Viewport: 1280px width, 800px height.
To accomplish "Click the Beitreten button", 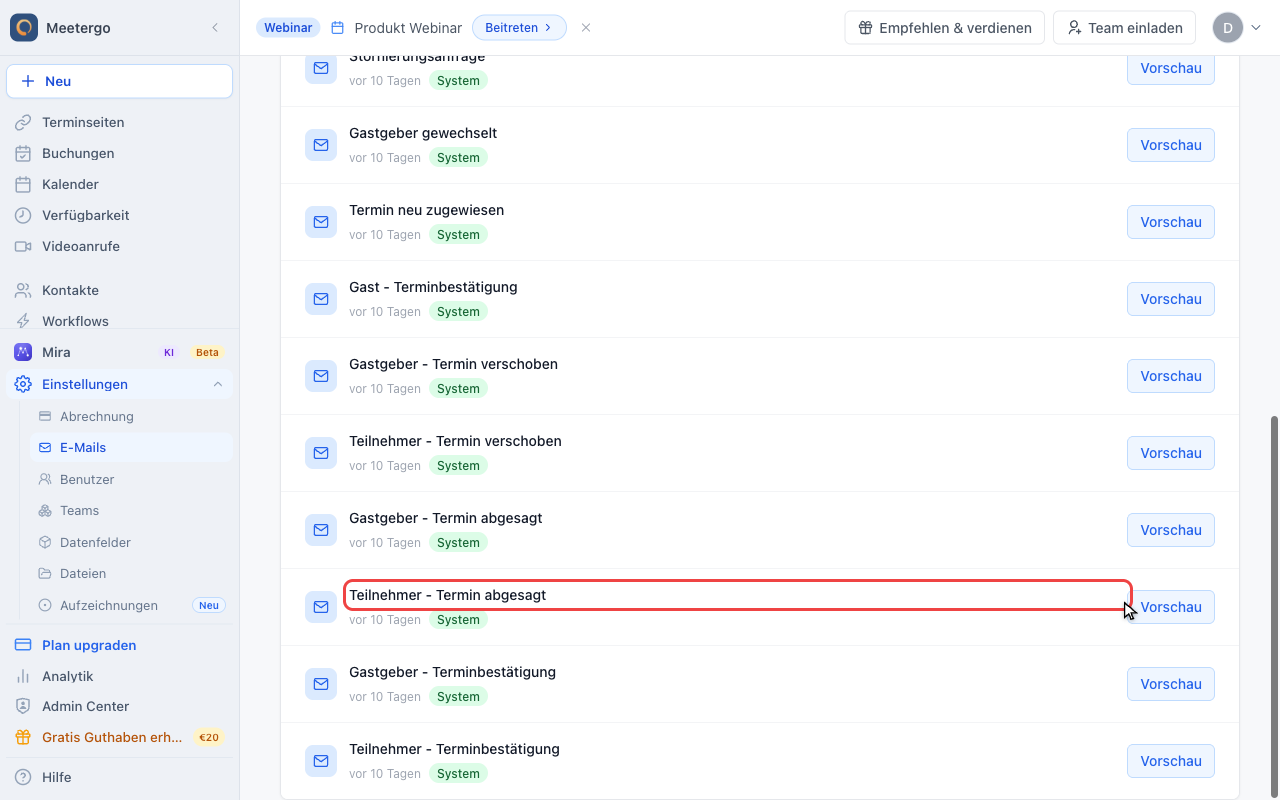I will tap(519, 28).
